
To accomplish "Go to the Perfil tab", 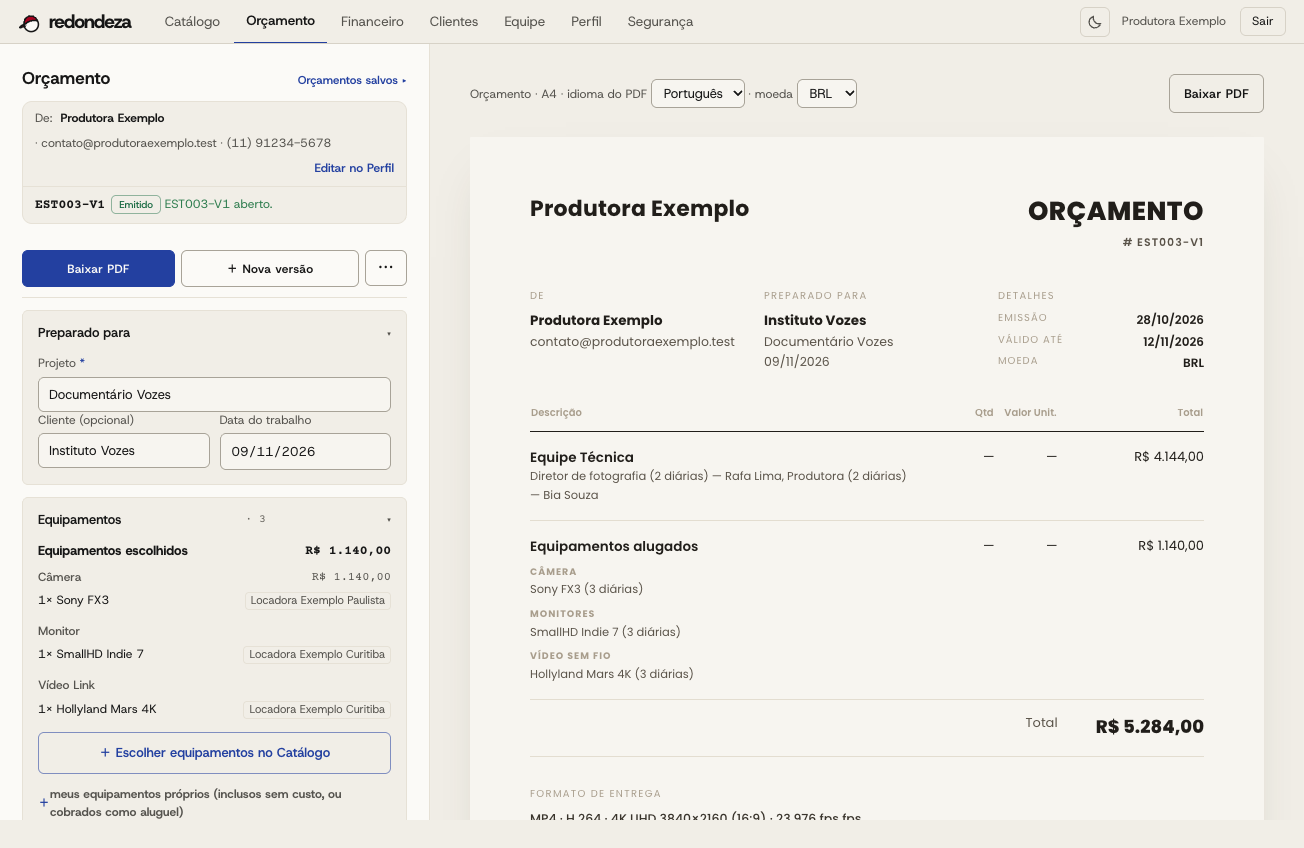I will (586, 21).
